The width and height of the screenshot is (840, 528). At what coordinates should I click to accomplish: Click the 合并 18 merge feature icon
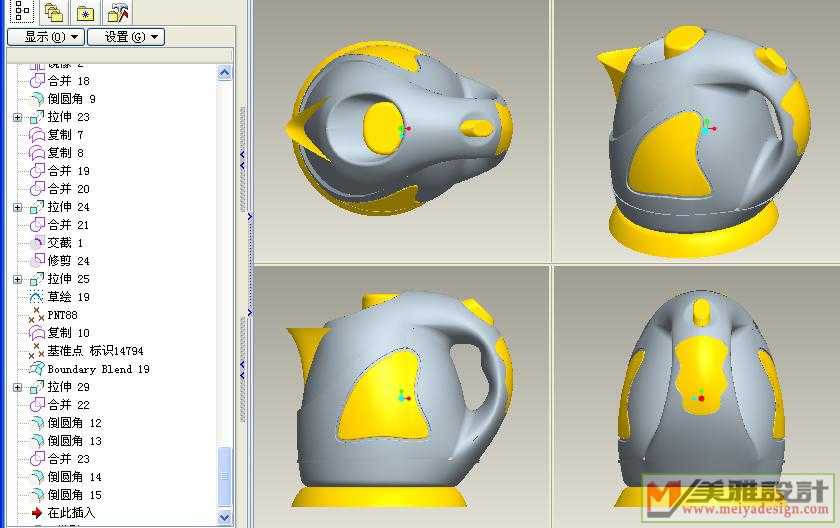point(37,81)
